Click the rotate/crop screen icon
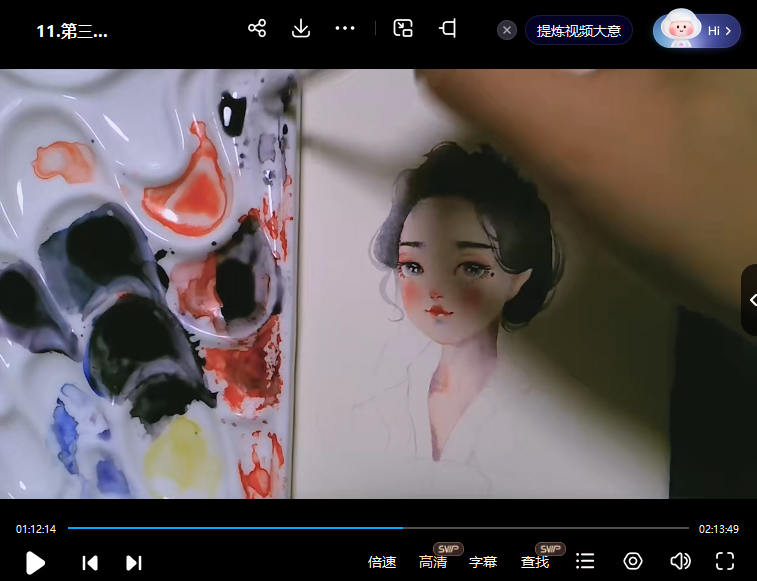The image size is (757, 581). pyautogui.click(x=447, y=29)
